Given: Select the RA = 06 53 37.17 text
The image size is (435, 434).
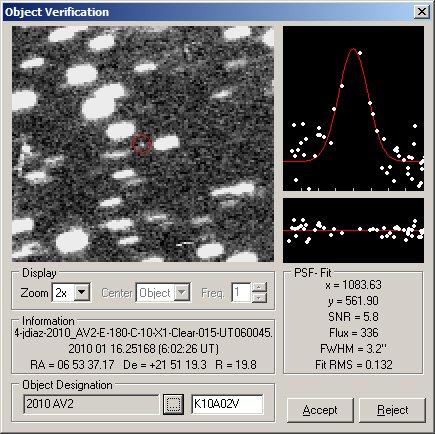Looking at the screenshot, I should coord(72,365).
